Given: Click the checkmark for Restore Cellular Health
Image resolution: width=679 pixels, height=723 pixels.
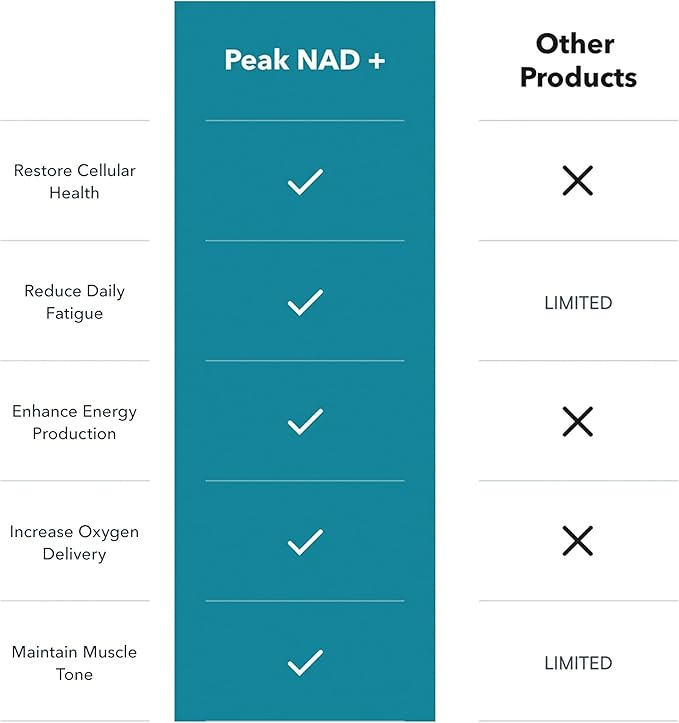Looking at the screenshot, I should (x=305, y=182).
